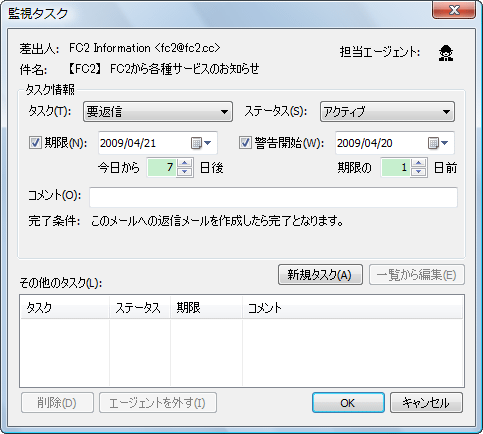Select the タスク column header
483x434 pixels.
click(x=65, y=308)
